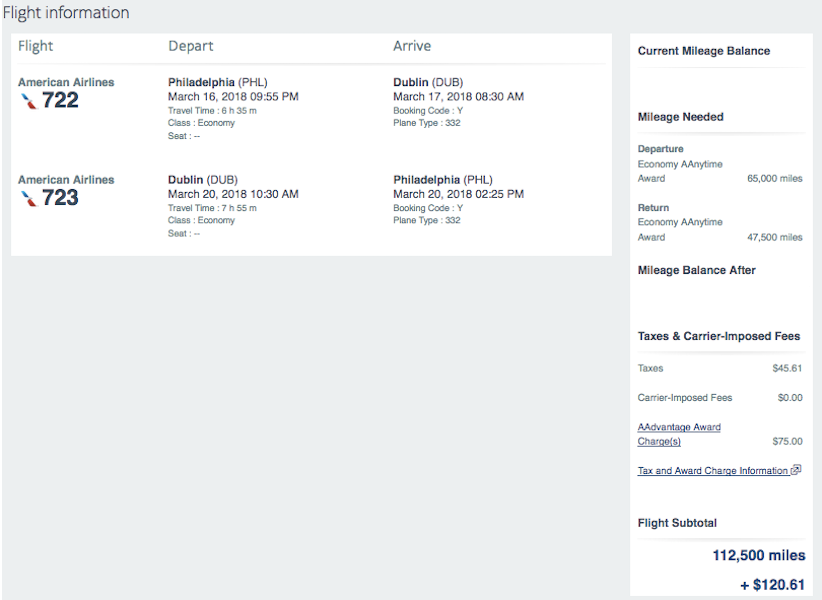Click the Depart column header
Image resolution: width=822 pixels, height=600 pixels.
point(190,46)
